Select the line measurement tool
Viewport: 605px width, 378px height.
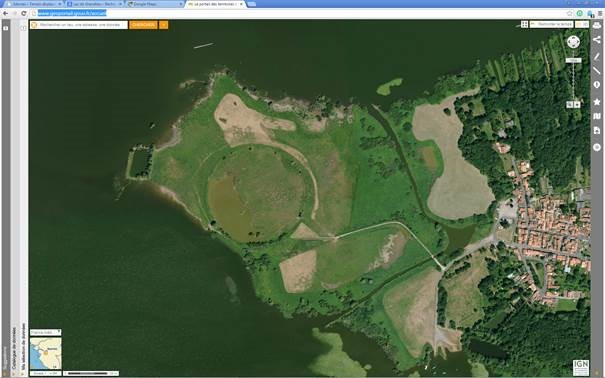point(597,71)
